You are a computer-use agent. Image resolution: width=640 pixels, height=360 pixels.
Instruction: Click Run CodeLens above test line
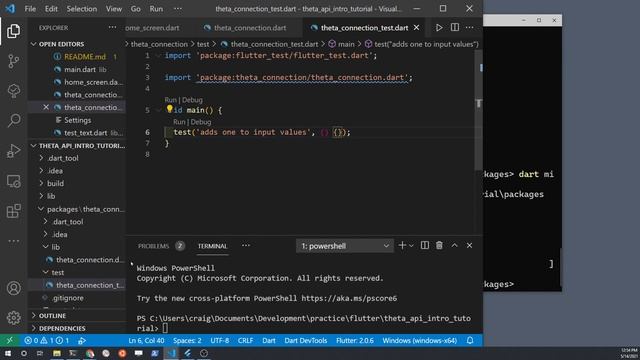pos(179,122)
